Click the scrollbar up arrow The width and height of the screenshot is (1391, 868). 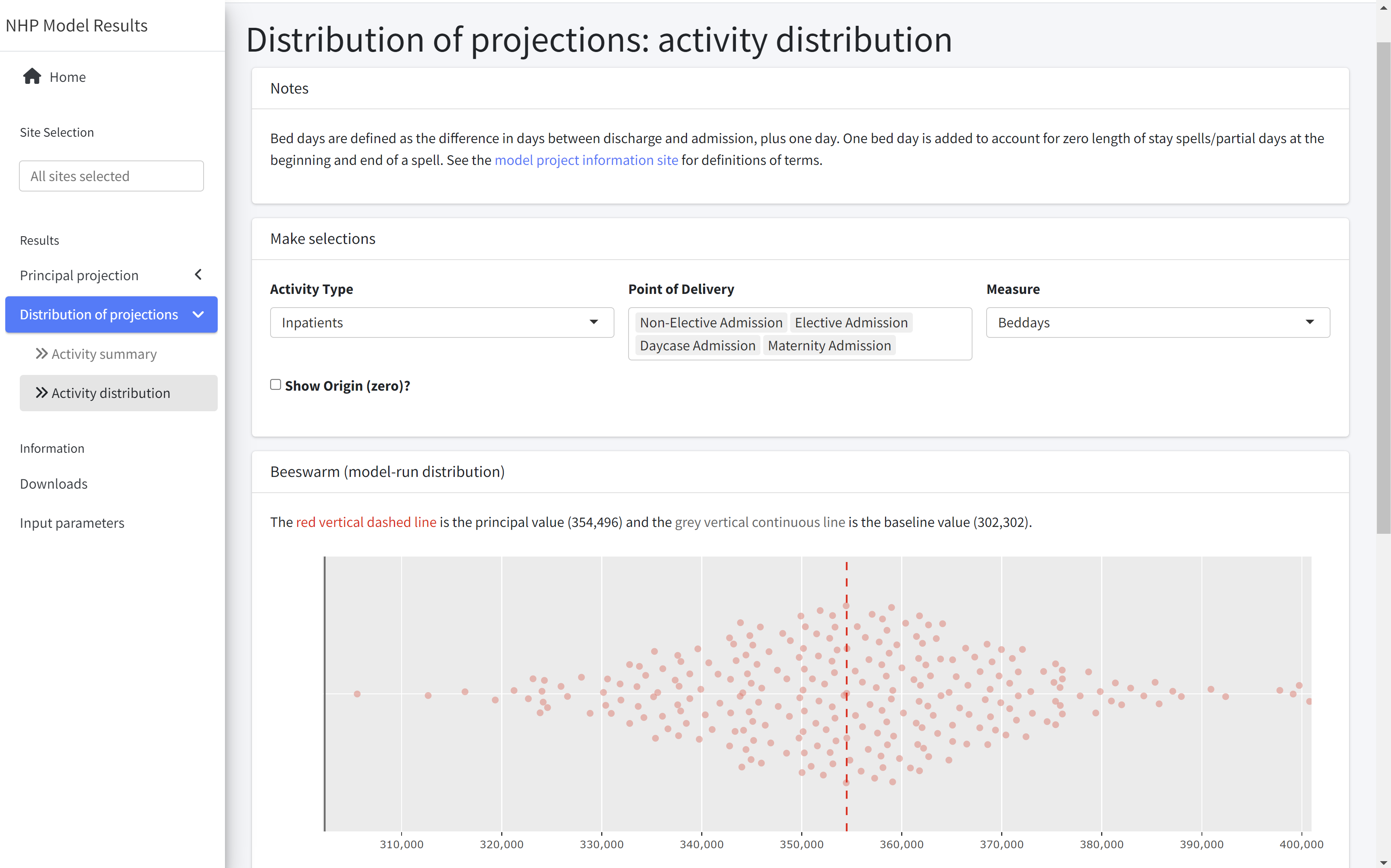[1383, 7]
